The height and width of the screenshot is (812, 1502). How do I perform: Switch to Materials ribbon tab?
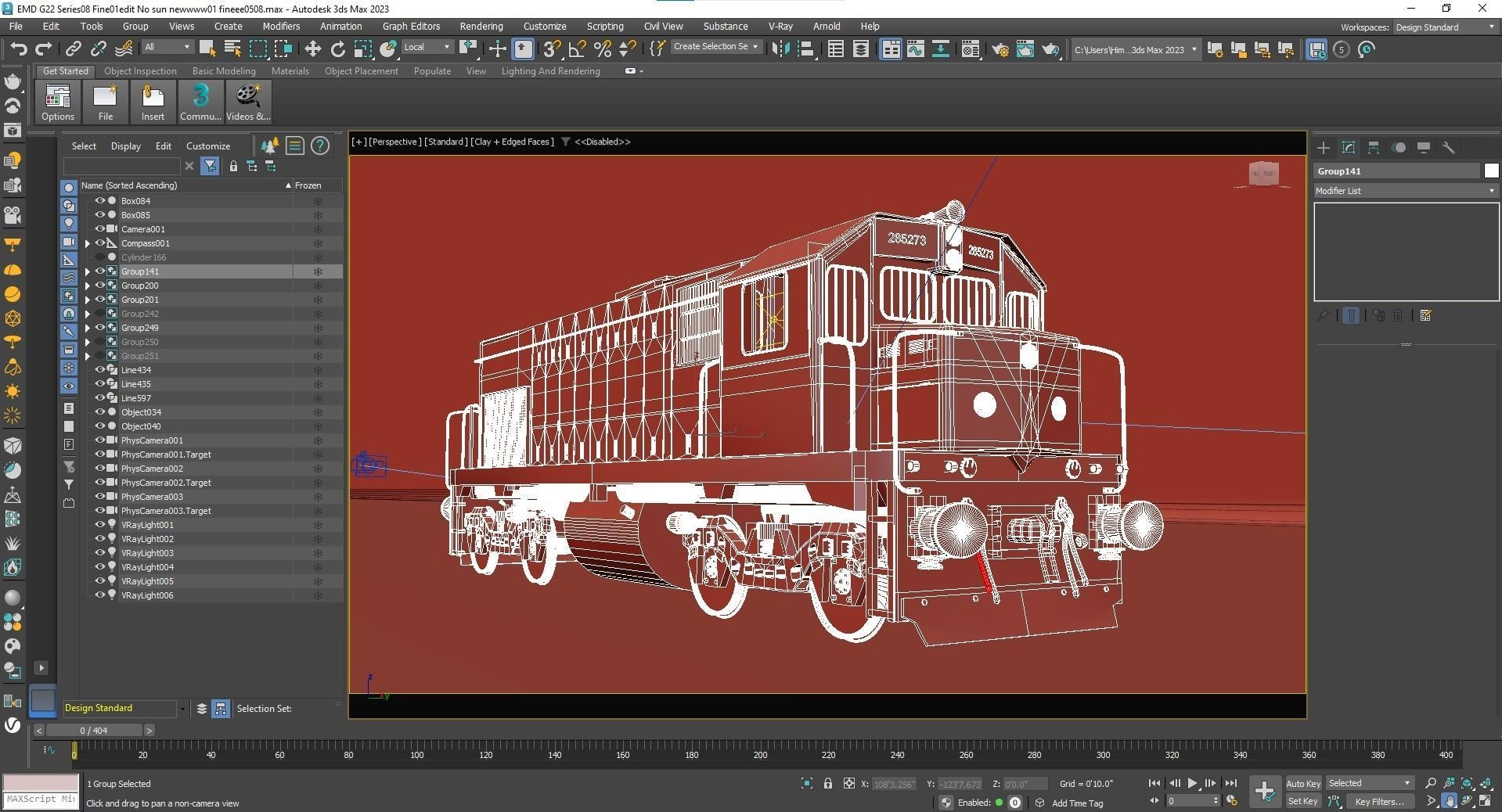tap(290, 71)
